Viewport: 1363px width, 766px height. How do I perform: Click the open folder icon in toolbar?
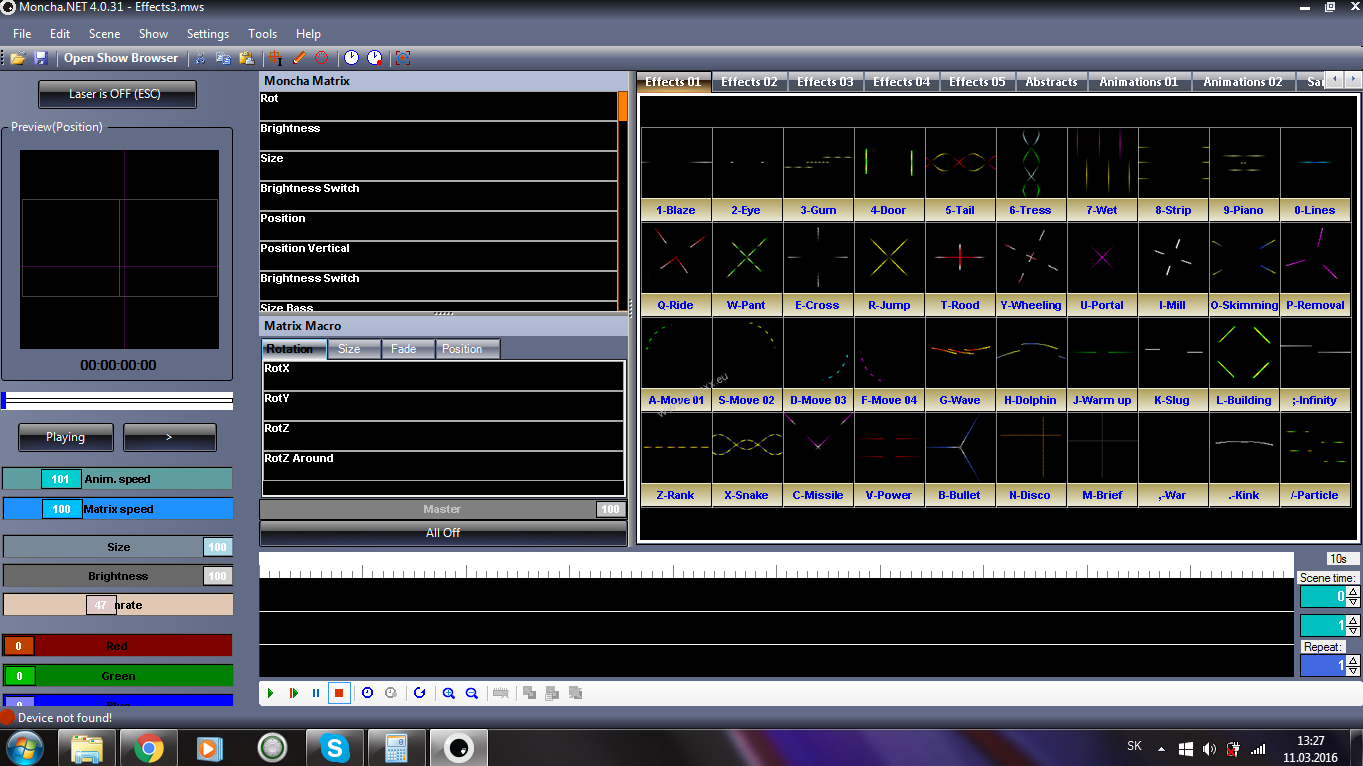[18, 58]
